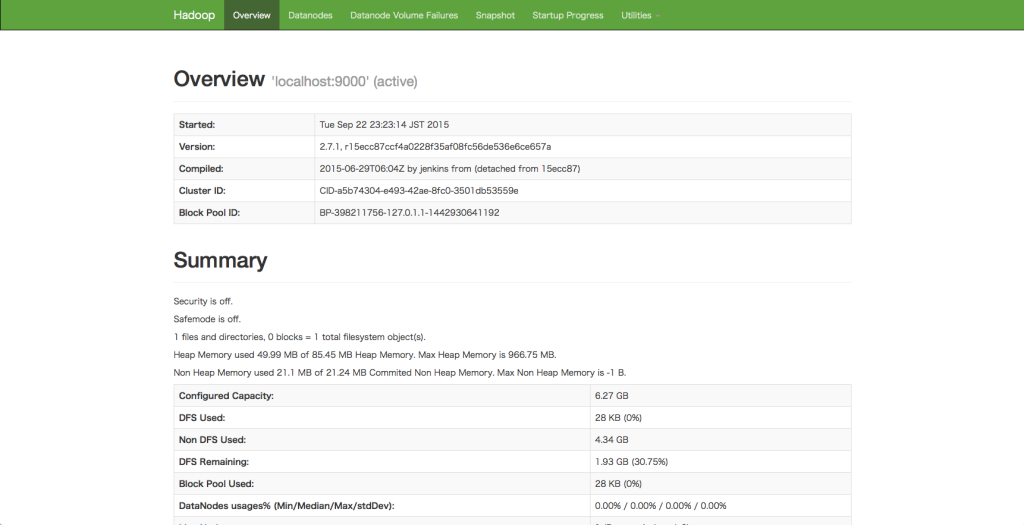Click the Block Pool ID value
This screenshot has width=1024, height=525.
pos(409,213)
